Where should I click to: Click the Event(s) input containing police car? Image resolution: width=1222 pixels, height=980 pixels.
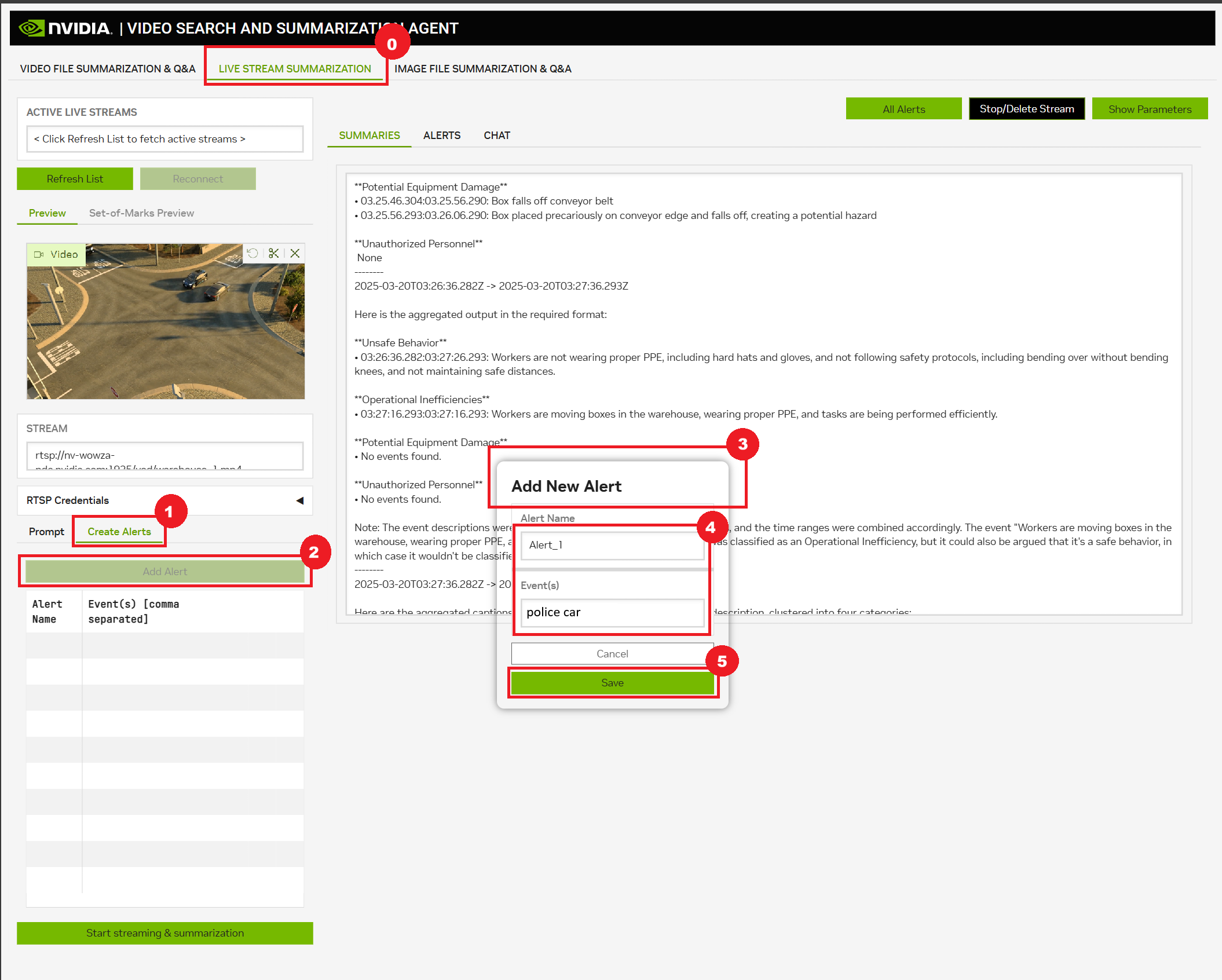pyautogui.click(x=611, y=612)
